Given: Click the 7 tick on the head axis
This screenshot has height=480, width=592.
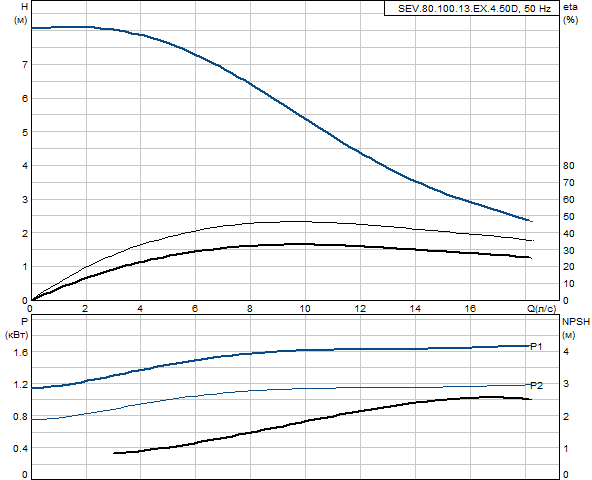Looking at the screenshot, I should (25, 65).
